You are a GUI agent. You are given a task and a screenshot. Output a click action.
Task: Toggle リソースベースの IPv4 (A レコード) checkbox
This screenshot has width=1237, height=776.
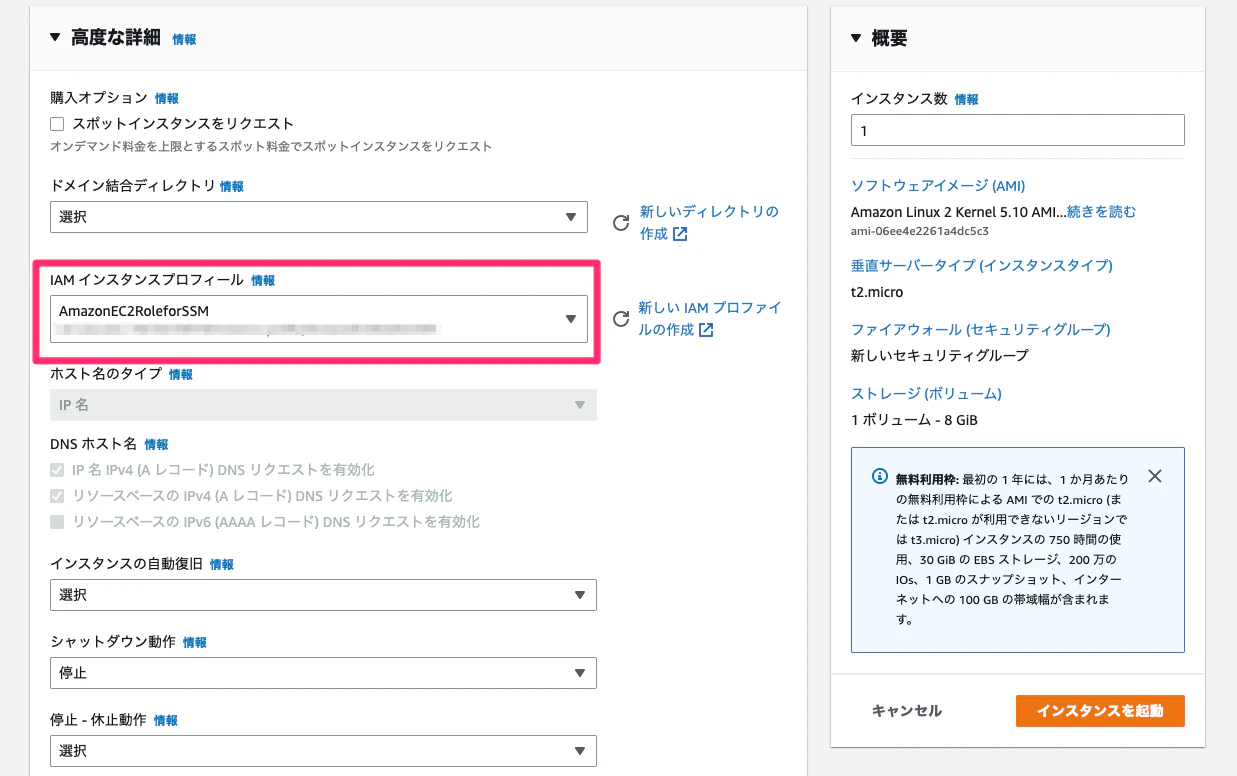coord(57,496)
